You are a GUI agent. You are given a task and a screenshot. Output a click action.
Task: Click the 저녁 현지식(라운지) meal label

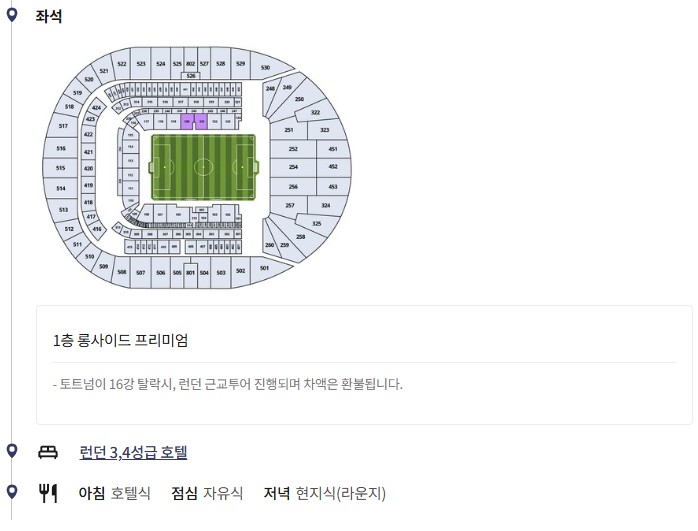pos(325,493)
